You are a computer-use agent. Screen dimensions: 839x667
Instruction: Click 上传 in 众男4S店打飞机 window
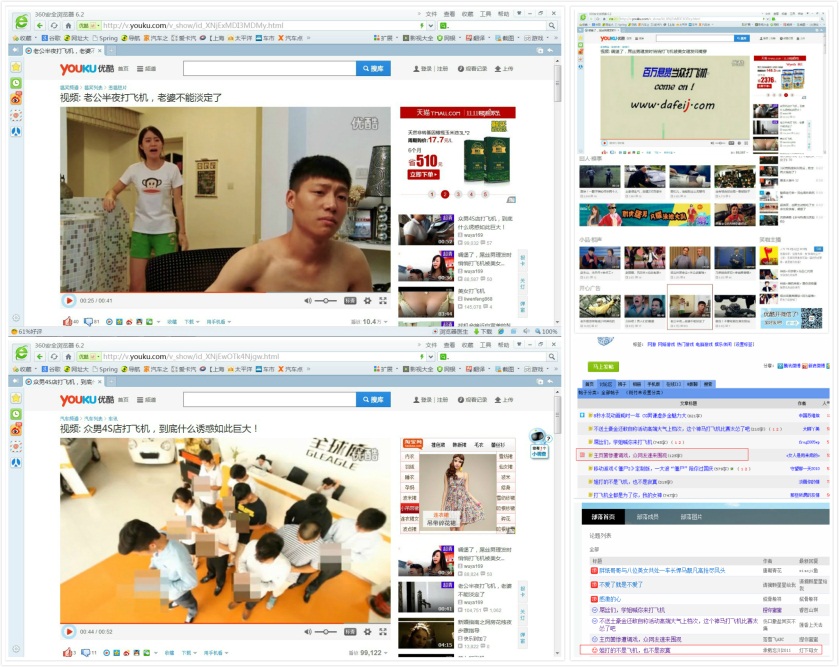click(x=504, y=400)
